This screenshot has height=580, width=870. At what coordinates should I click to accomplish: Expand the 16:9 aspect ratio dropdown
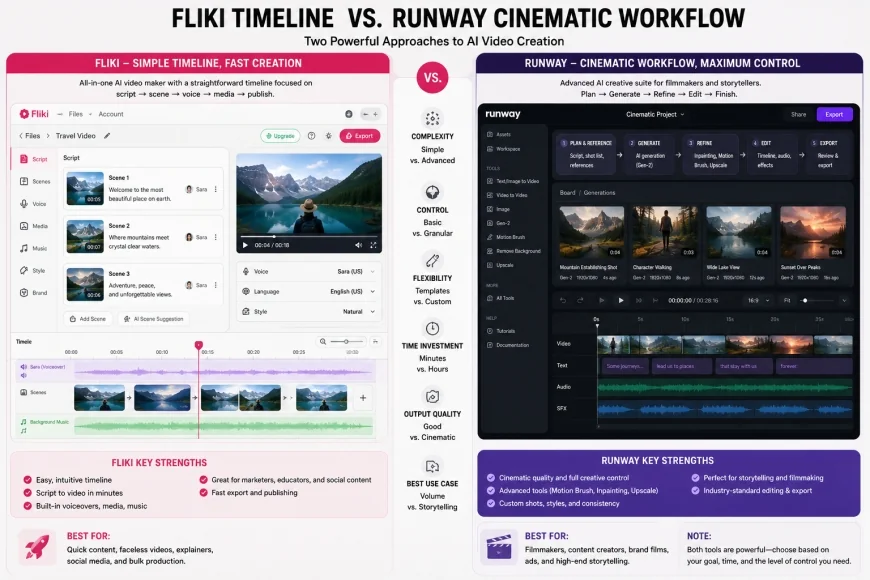point(758,300)
